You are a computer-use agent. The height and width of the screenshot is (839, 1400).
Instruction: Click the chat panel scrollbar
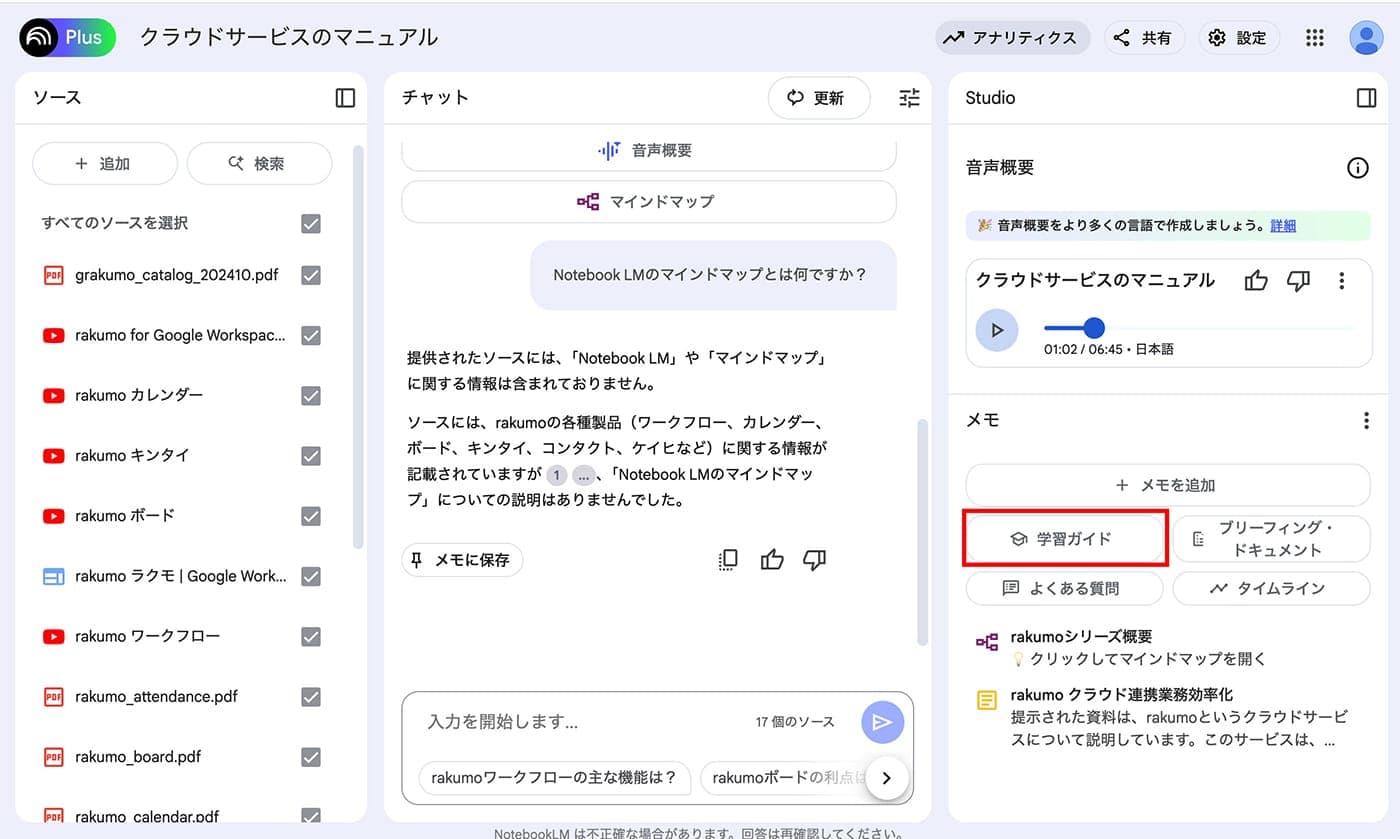[x=922, y=532]
